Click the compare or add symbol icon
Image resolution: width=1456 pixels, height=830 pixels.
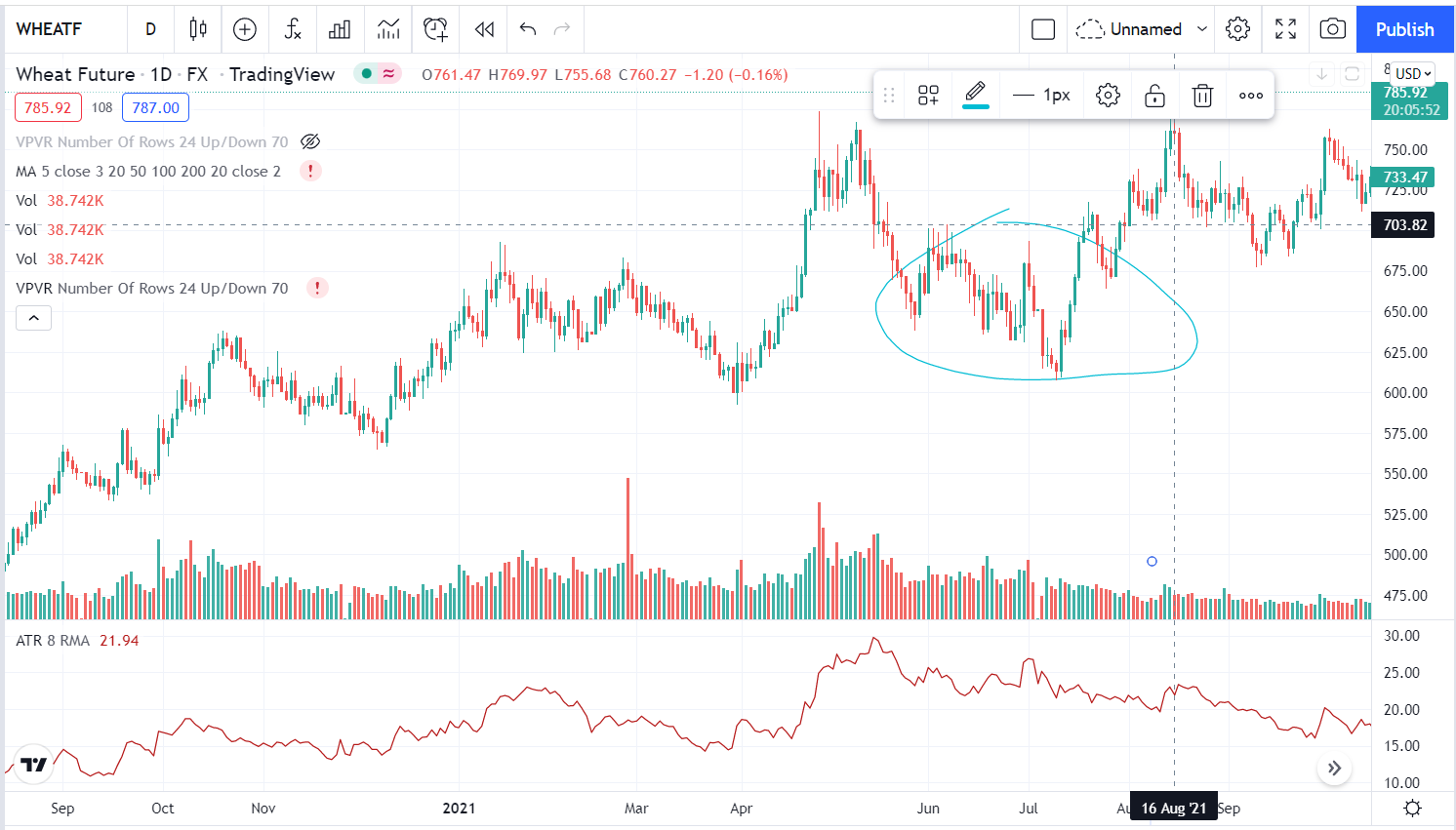point(245,29)
